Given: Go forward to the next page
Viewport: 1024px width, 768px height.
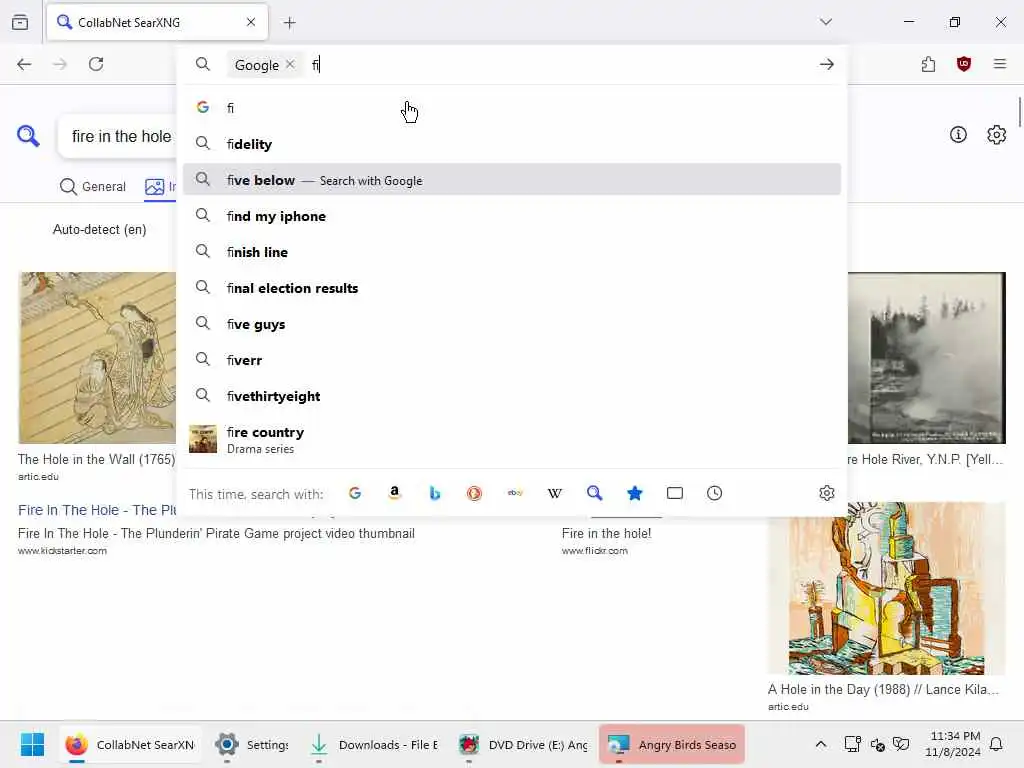Looking at the screenshot, I should click(x=60, y=64).
